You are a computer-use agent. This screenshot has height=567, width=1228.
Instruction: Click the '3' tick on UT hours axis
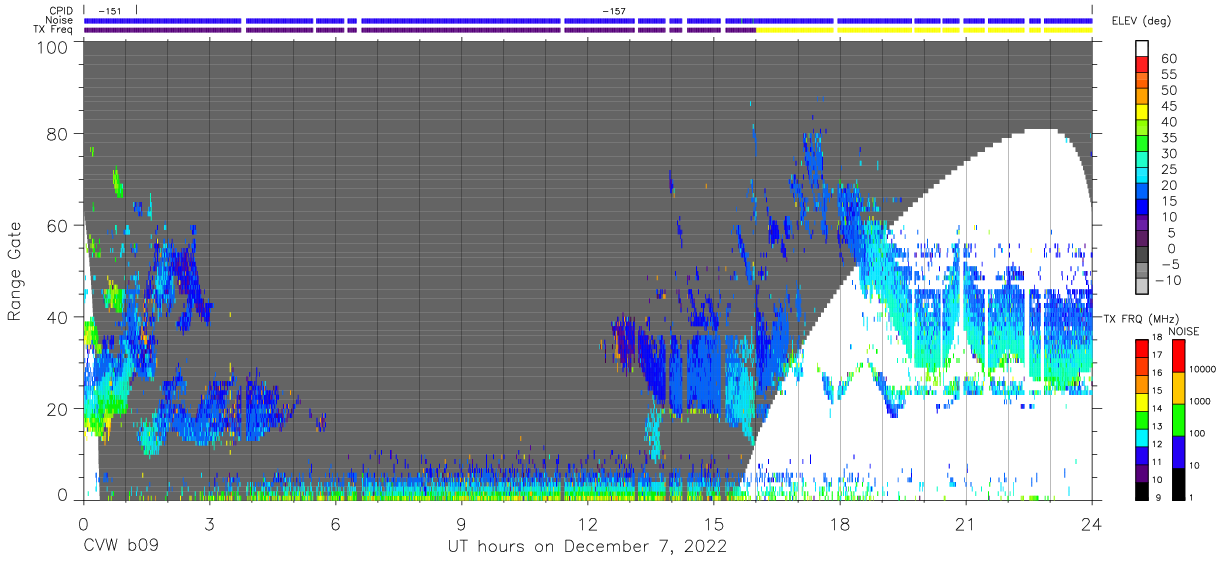point(210,524)
